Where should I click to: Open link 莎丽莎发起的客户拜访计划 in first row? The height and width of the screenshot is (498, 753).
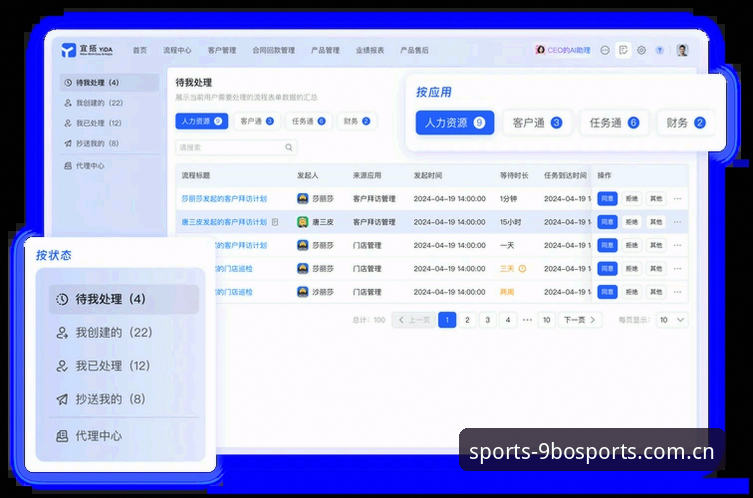224,198
